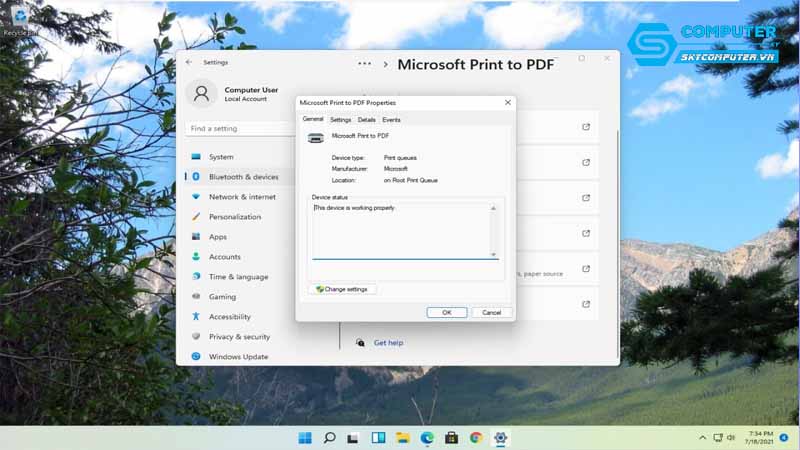
Task: Switch to the Details tab in Properties
Action: [x=367, y=120]
